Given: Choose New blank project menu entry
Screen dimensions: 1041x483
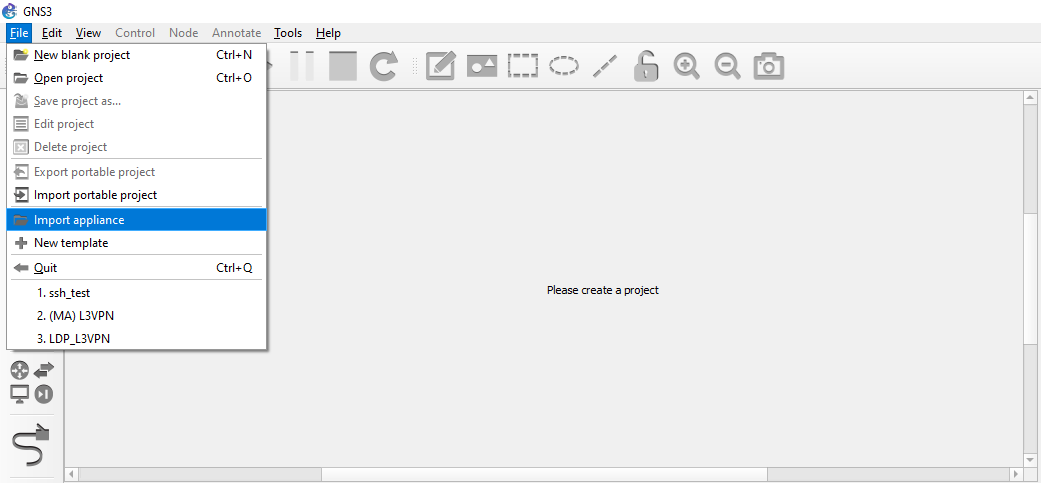Looking at the screenshot, I should click(x=82, y=55).
